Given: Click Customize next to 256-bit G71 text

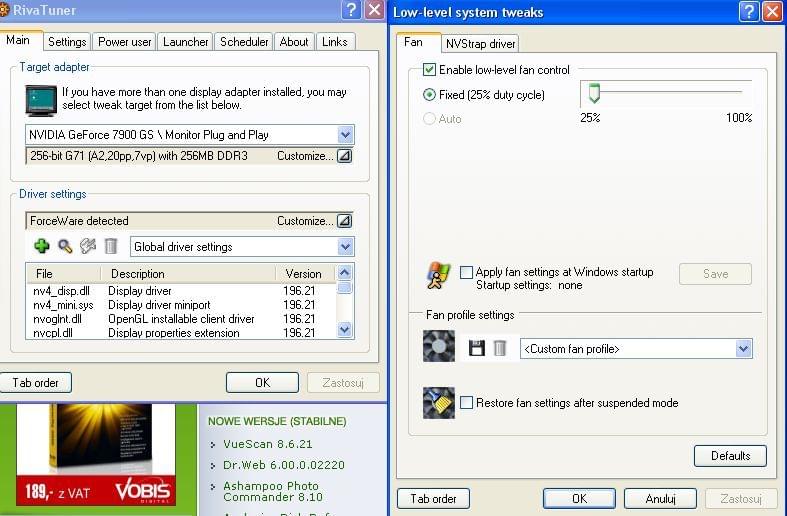Looking at the screenshot, I should 305,156.
